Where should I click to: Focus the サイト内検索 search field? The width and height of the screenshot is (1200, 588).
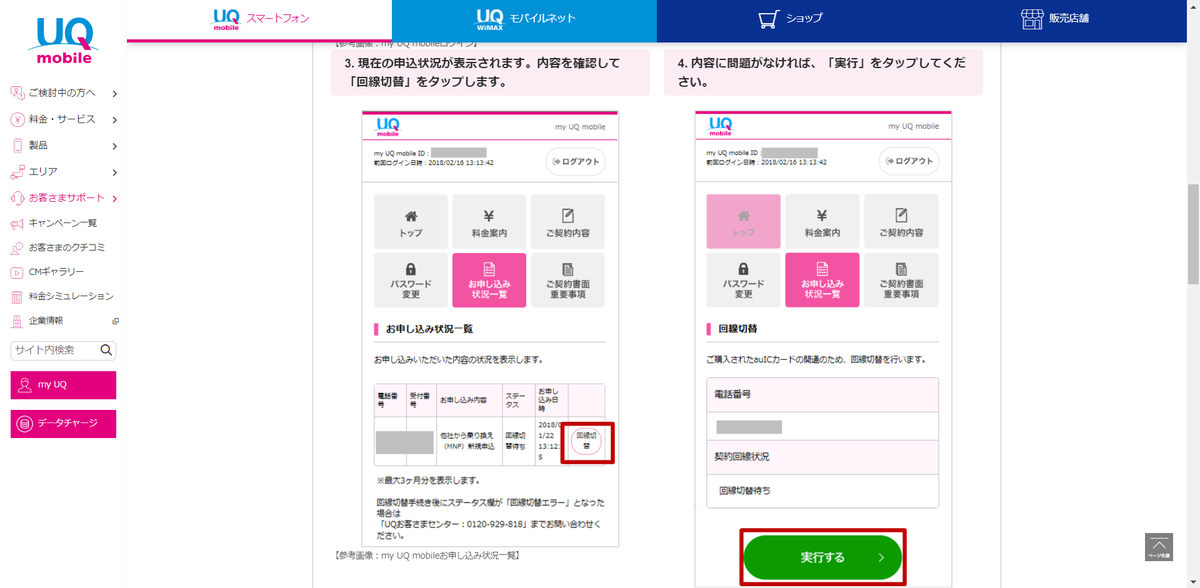55,350
